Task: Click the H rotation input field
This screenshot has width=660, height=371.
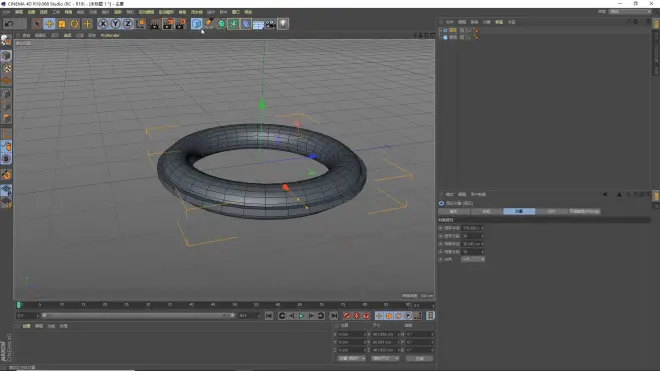Action: [x=419, y=334]
